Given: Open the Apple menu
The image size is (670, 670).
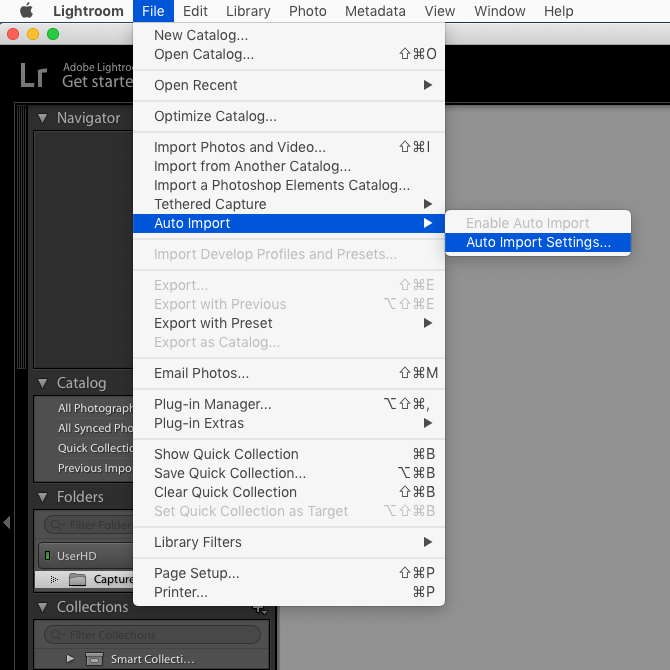Looking at the screenshot, I should [26, 11].
